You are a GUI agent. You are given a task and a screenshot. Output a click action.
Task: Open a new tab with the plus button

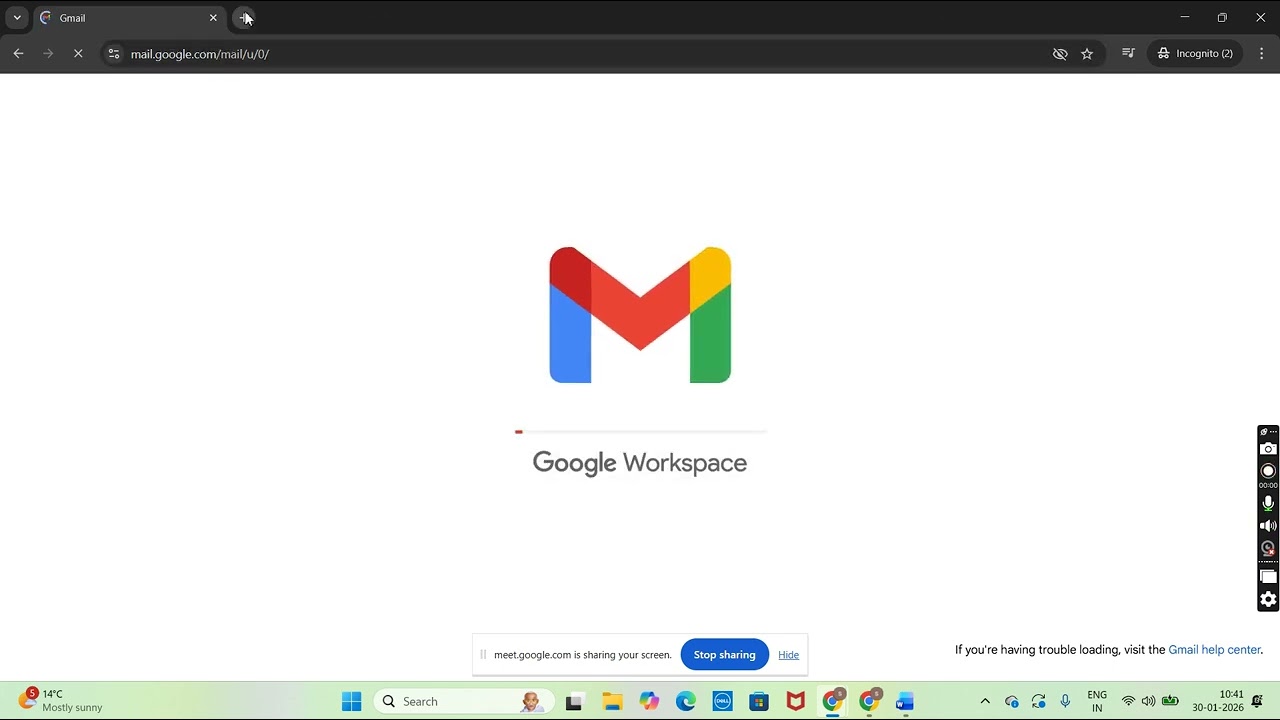[x=245, y=18]
